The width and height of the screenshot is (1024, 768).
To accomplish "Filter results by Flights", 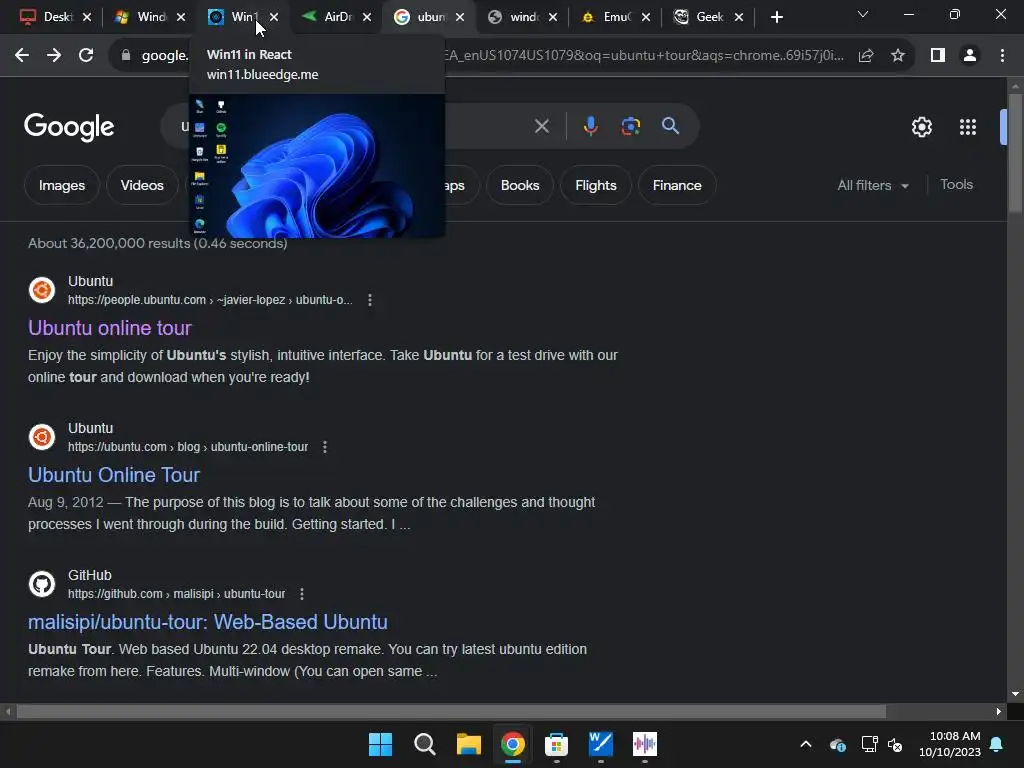I will pyautogui.click(x=596, y=185).
